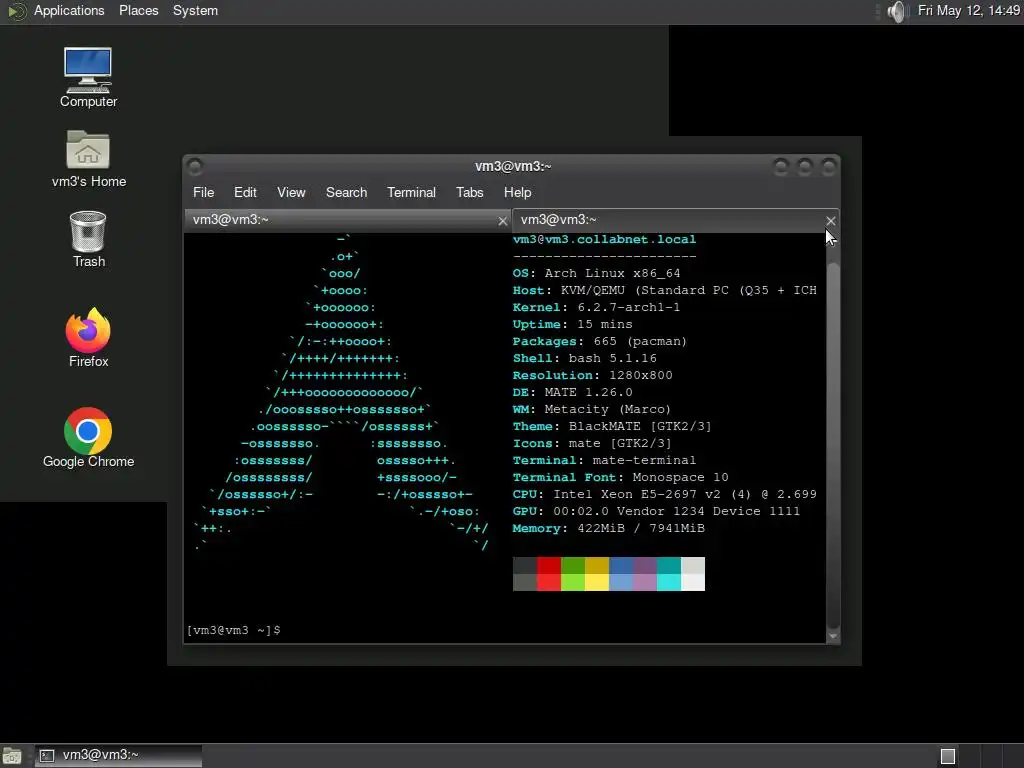The width and height of the screenshot is (1024, 768).
Task: Click the scrollbar down arrow in terminal
Action: [x=833, y=636]
